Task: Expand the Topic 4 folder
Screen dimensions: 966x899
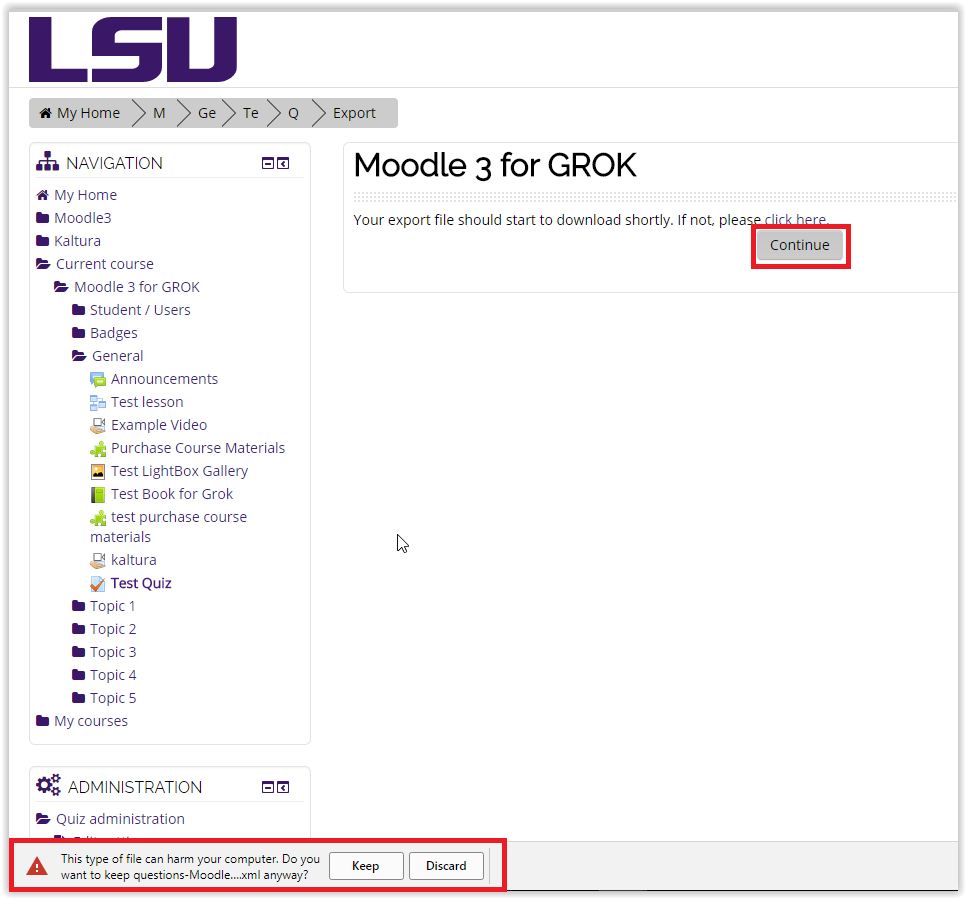Action: (x=78, y=675)
